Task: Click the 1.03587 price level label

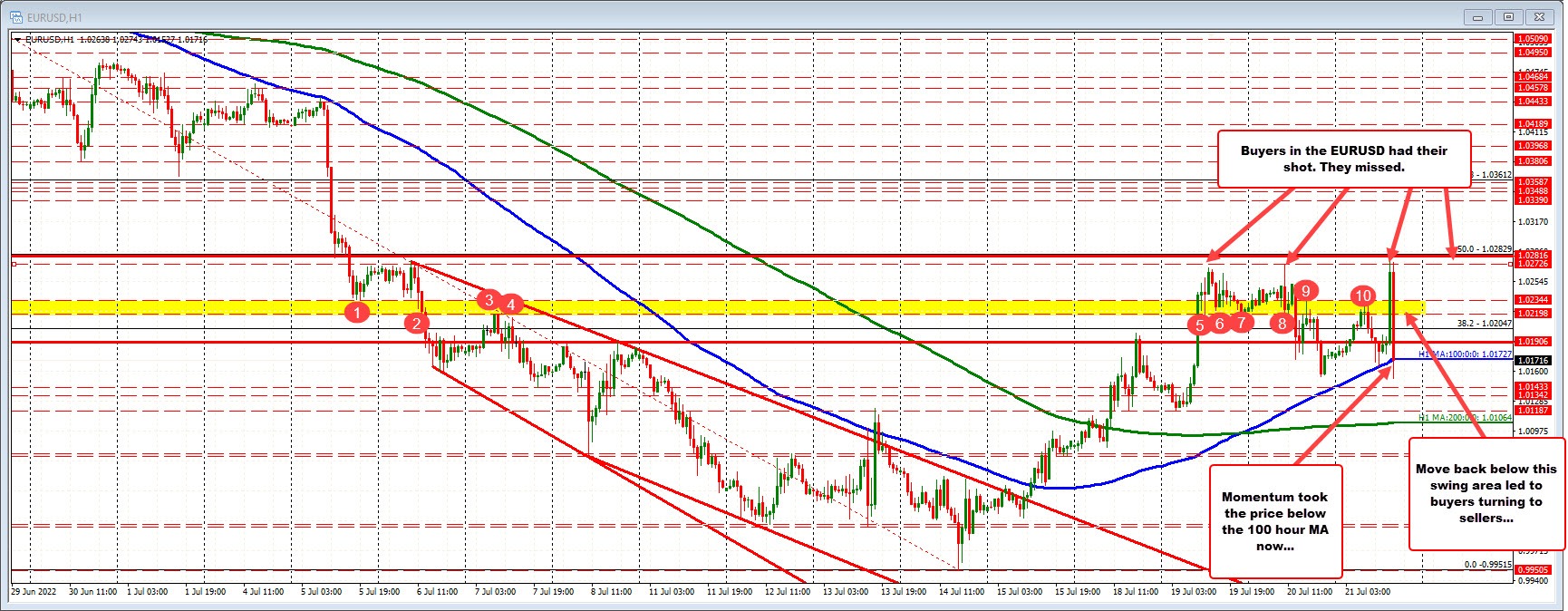Action: (1532, 181)
